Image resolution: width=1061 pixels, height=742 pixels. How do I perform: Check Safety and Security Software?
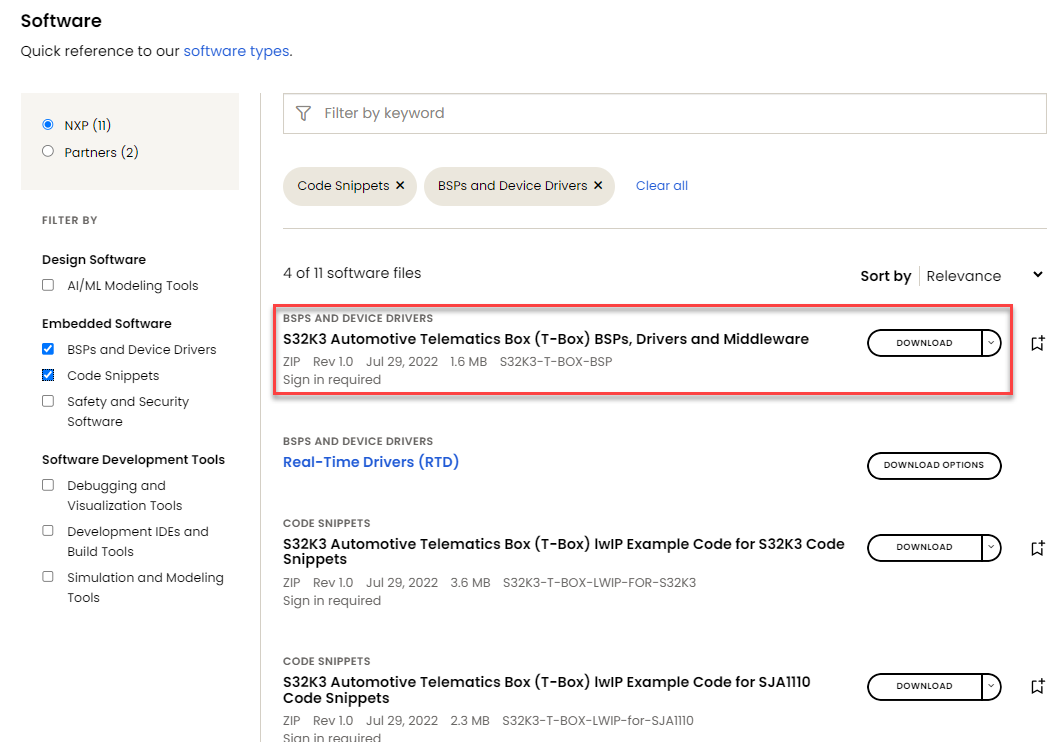click(48, 401)
